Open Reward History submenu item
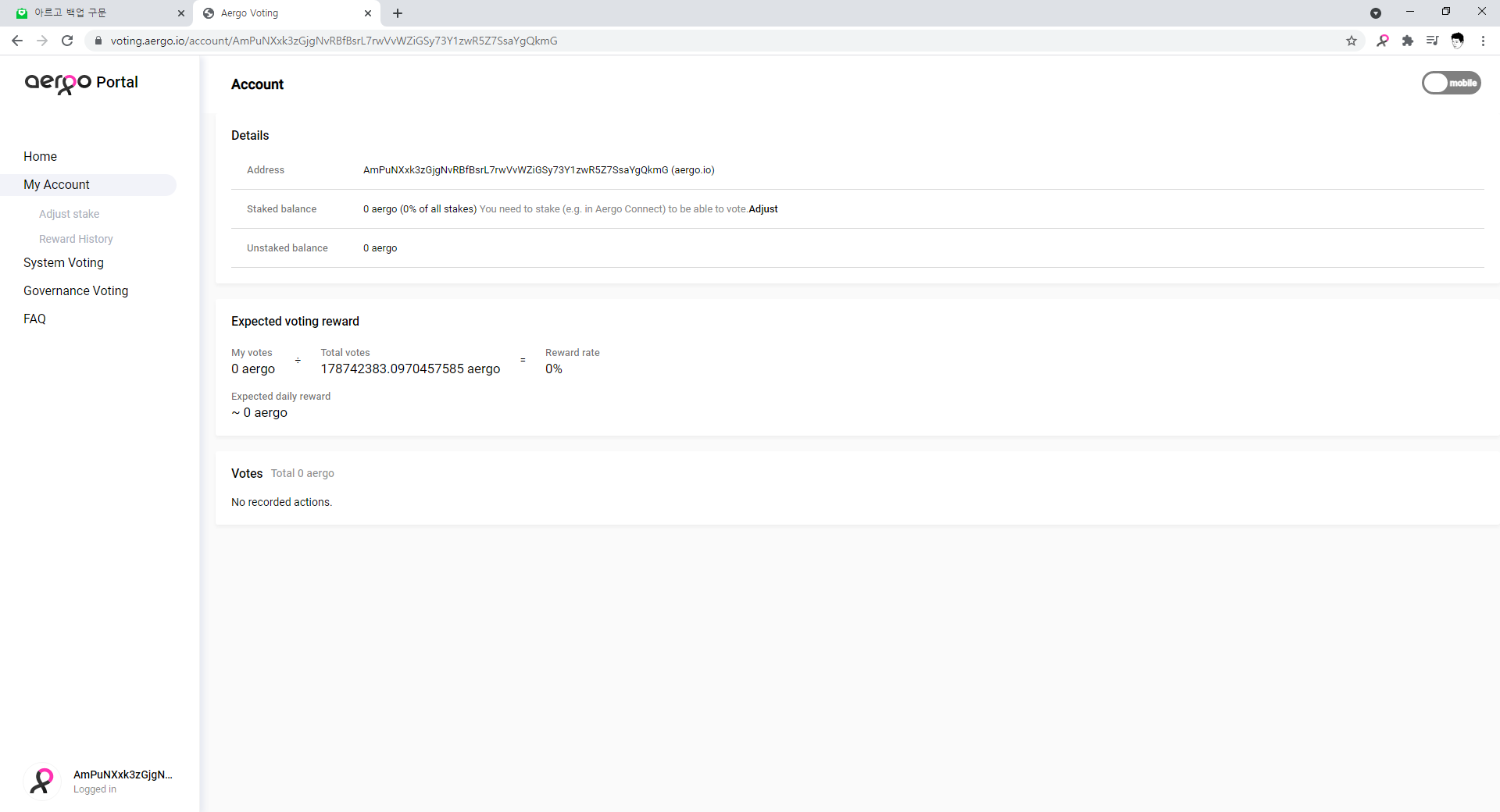 [76, 239]
